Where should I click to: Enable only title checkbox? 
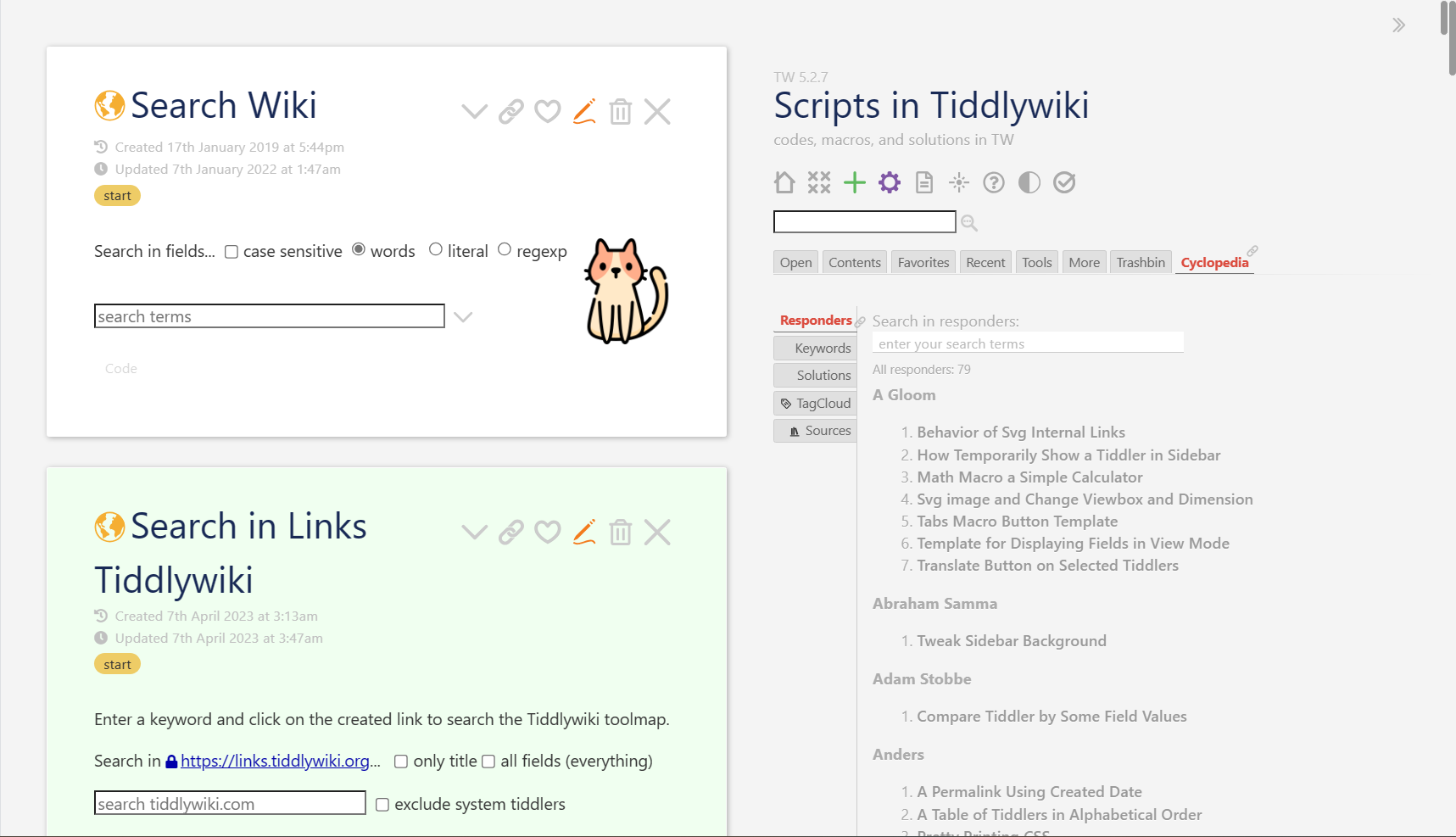point(401,762)
